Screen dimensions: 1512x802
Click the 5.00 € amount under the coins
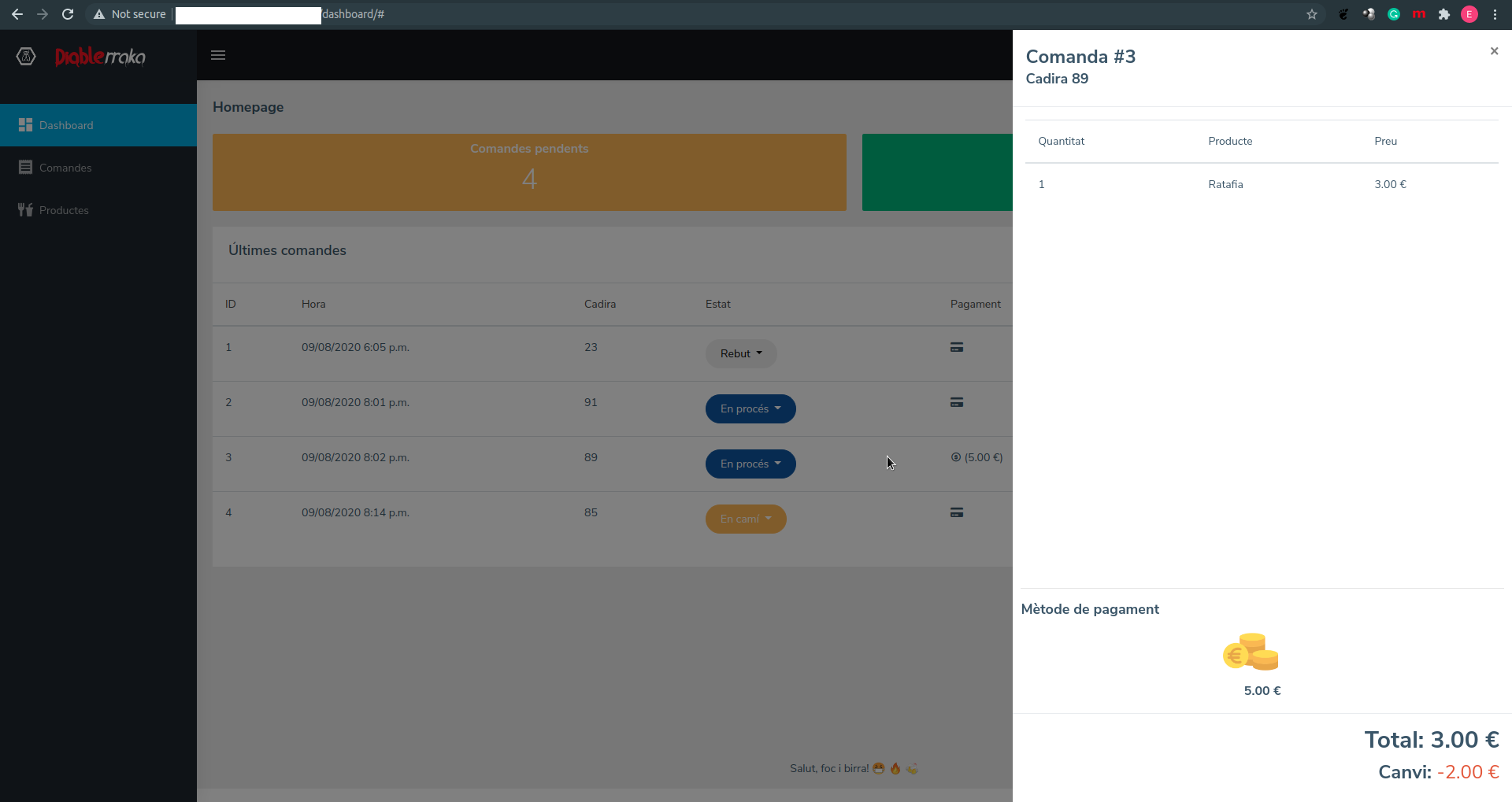(x=1262, y=690)
